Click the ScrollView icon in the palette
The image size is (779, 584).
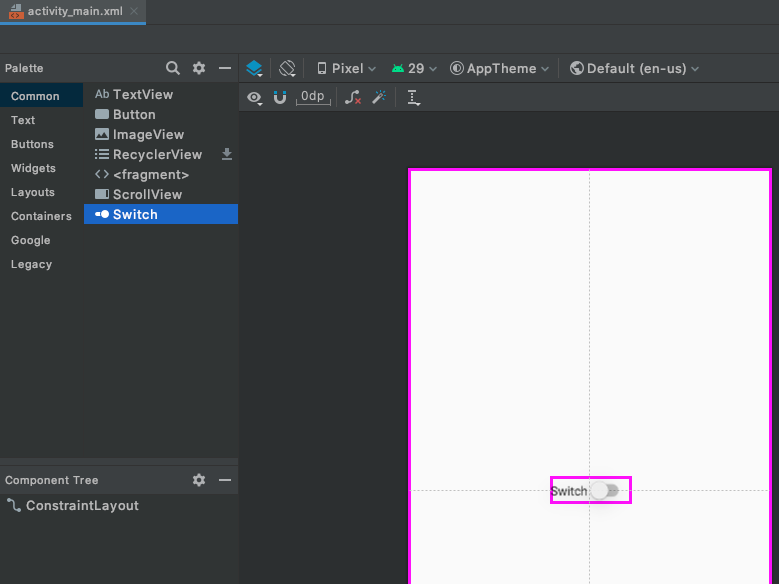102,194
